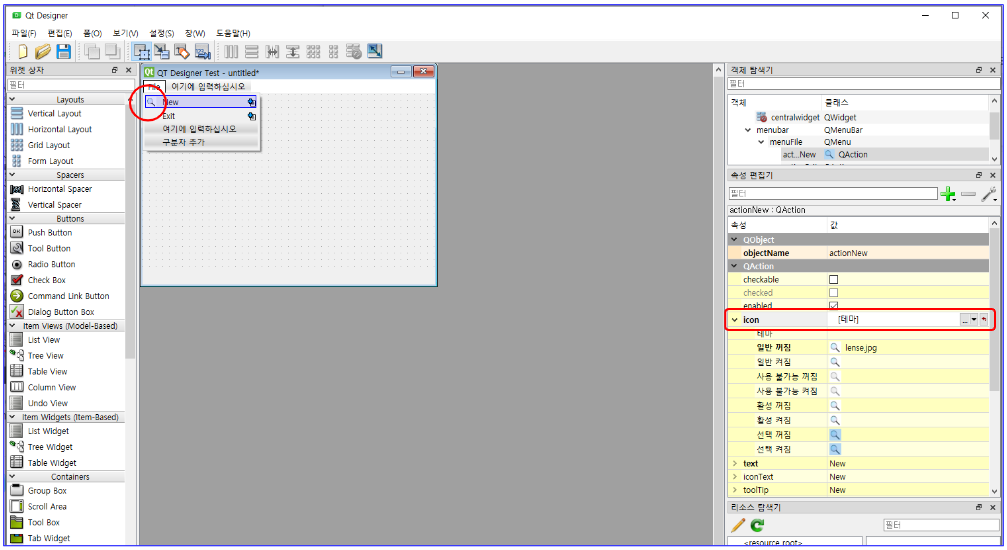Open the 도움말(H) menu
The height and width of the screenshot is (550, 1007).
tap(232, 33)
